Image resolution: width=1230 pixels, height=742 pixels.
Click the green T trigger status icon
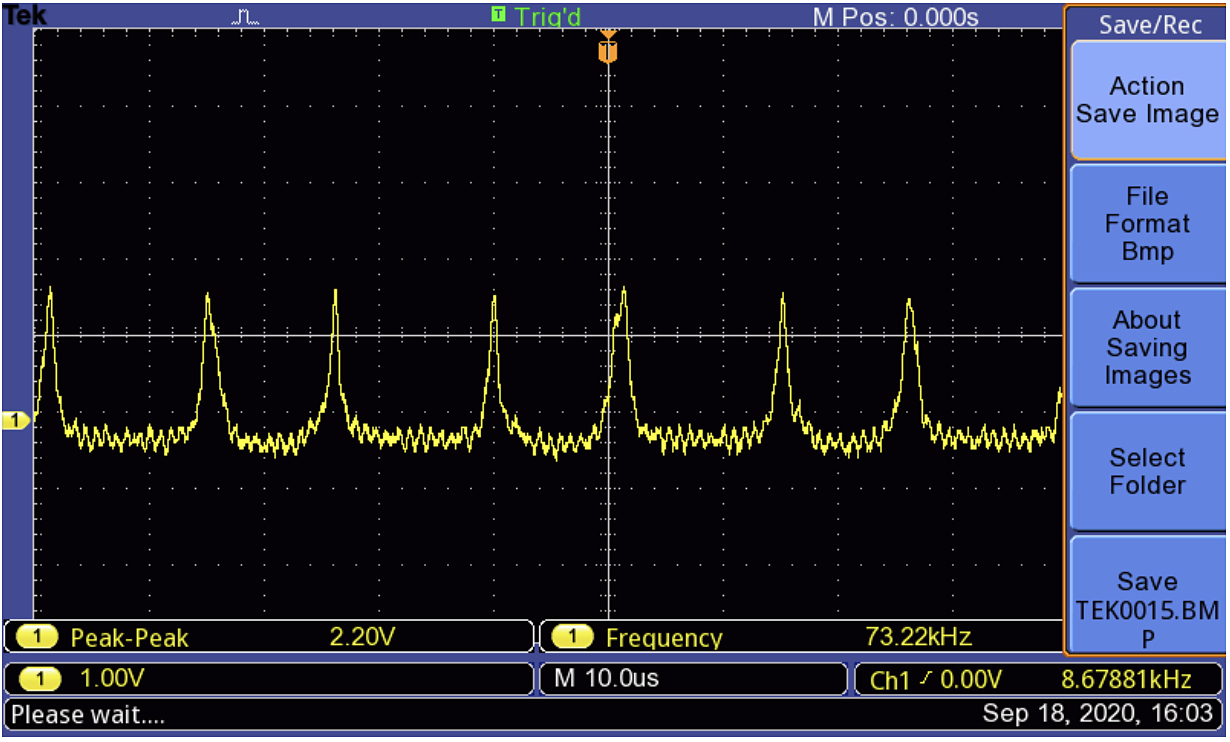pyautogui.click(x=499, y=15)
